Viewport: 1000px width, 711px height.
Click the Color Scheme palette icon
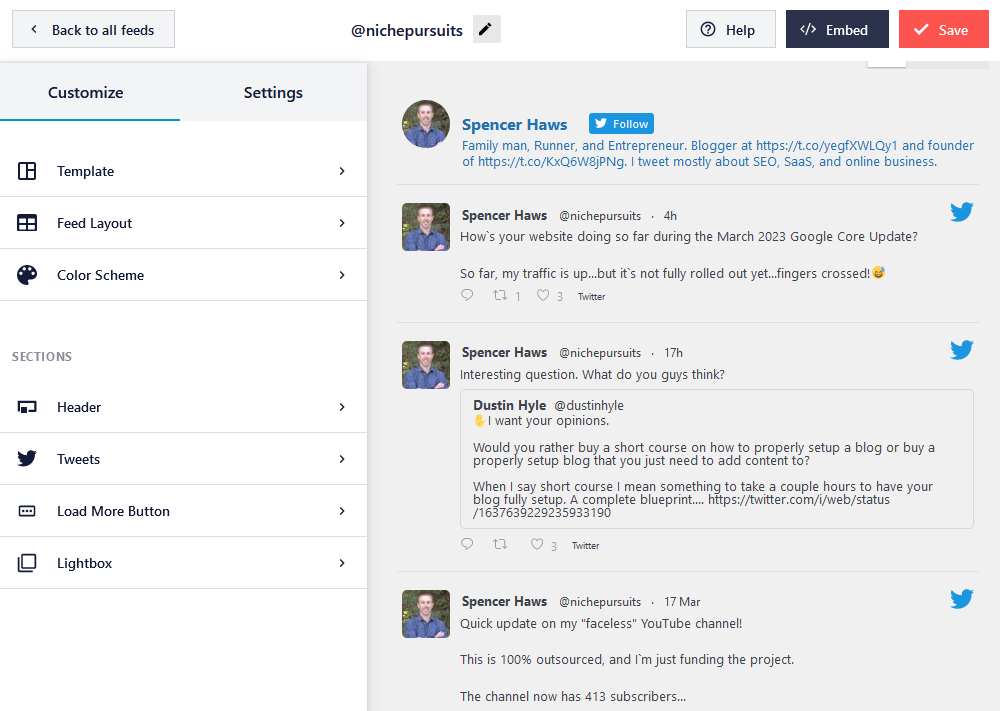[x=27, y=275]
